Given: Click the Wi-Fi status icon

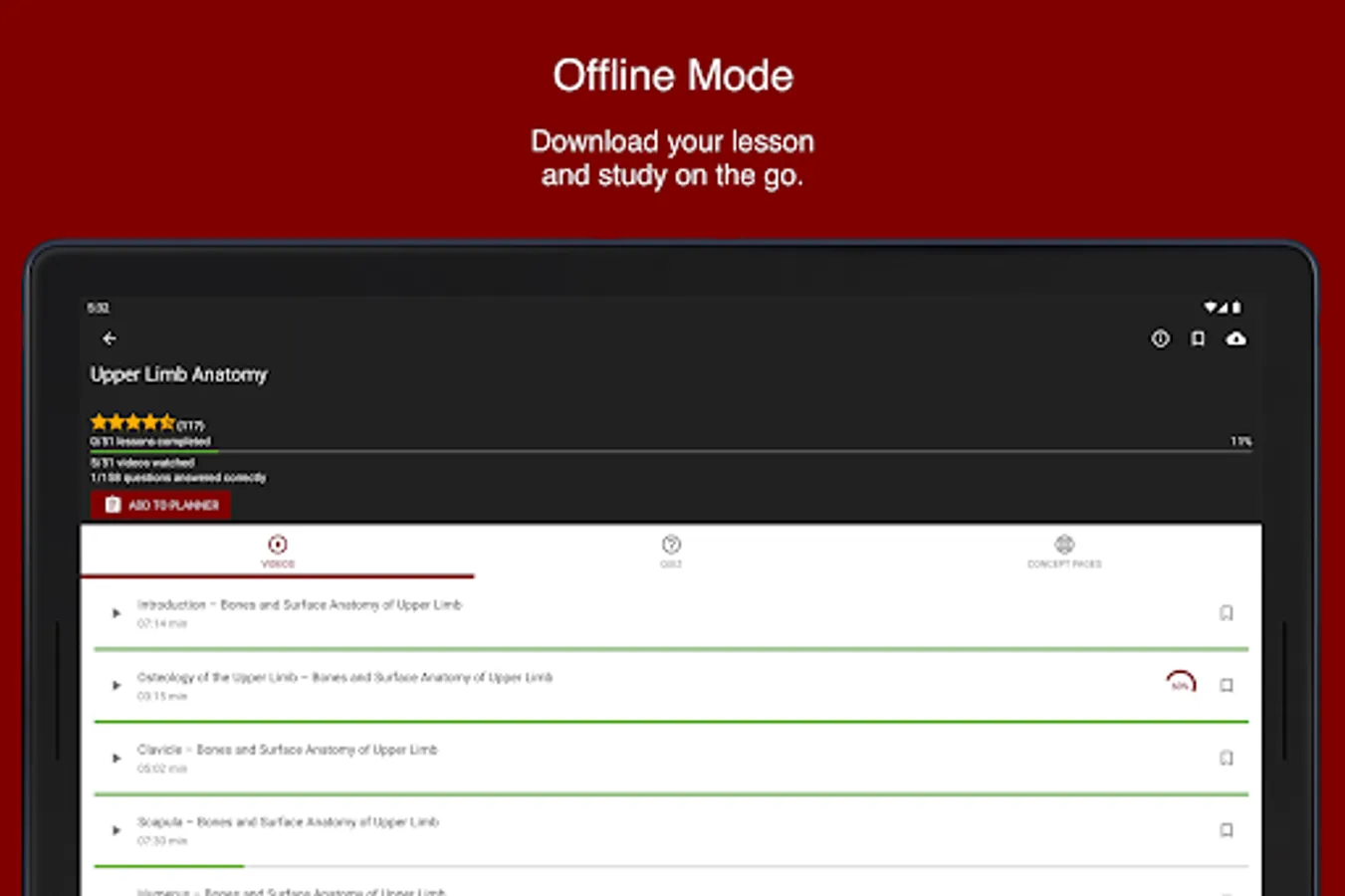Looking at the screenshot, I should pyautogui.click(x=1210, y=308).
